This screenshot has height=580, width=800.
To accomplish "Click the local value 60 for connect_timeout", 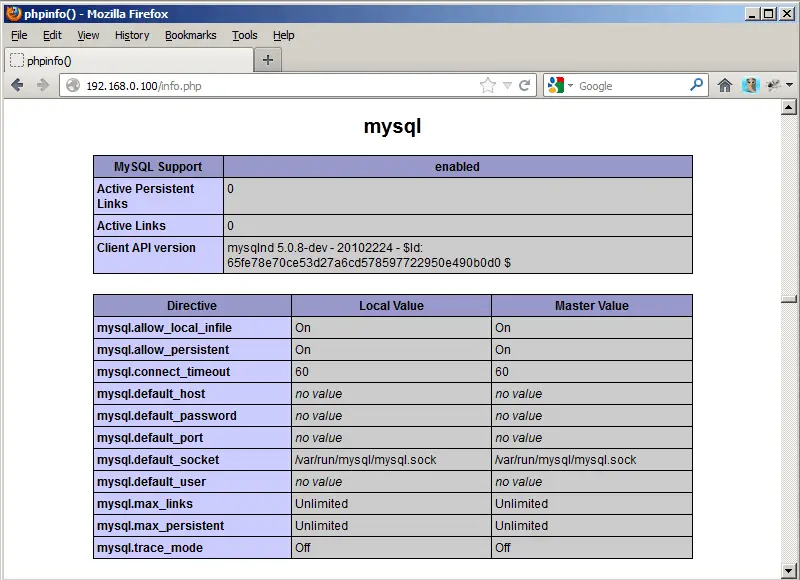I will [302, 371].
